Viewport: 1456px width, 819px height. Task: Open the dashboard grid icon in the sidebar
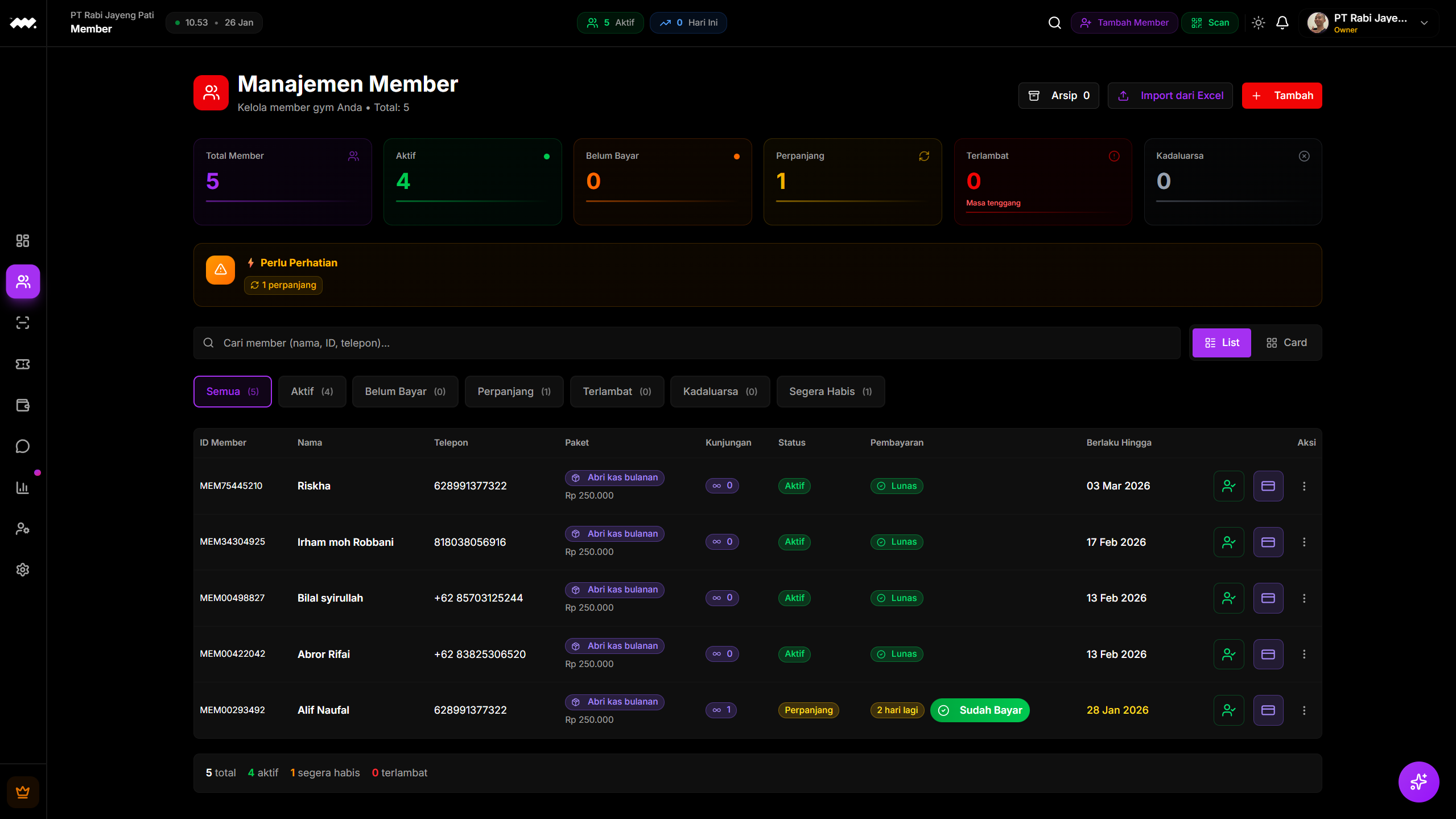(x=23, y=240)
